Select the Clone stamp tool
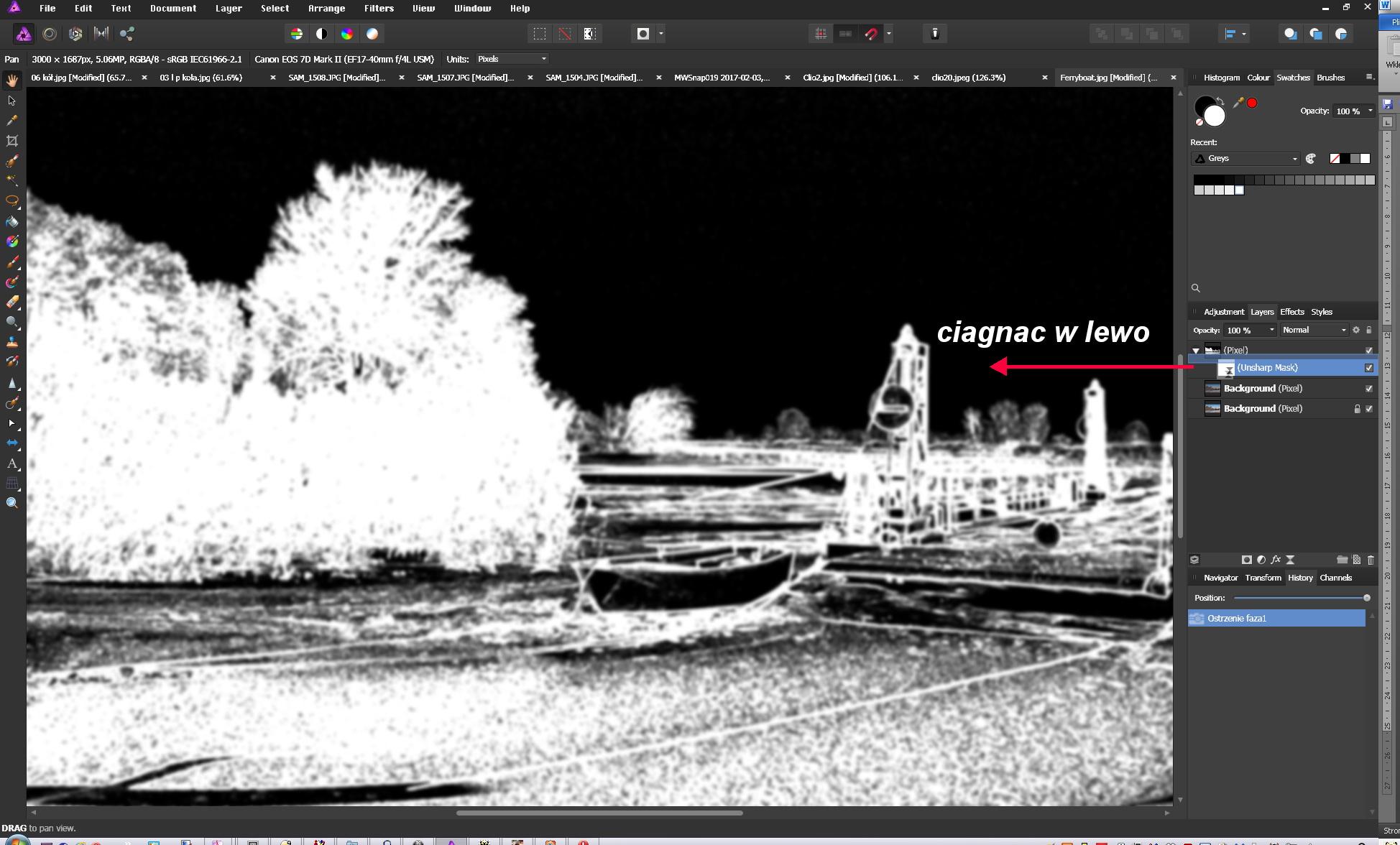Screen dimensions: 1400x845 [x=11, y=342]
